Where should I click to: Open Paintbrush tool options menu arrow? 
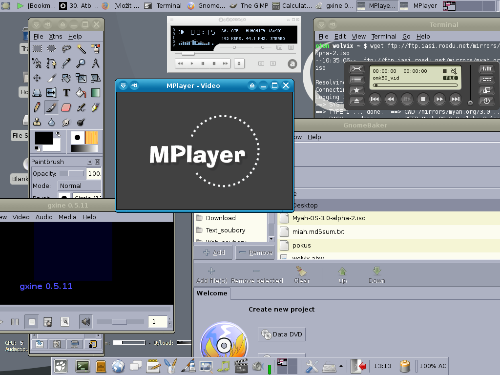coord(90,162)
